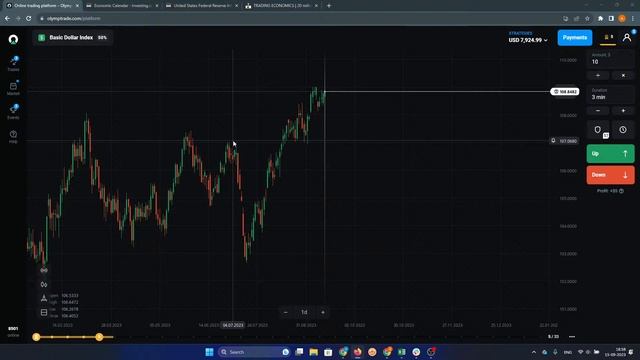The image size is (640, 360).
Task: Click the Olymp Trade logo icon
Action: pos(13,39)
